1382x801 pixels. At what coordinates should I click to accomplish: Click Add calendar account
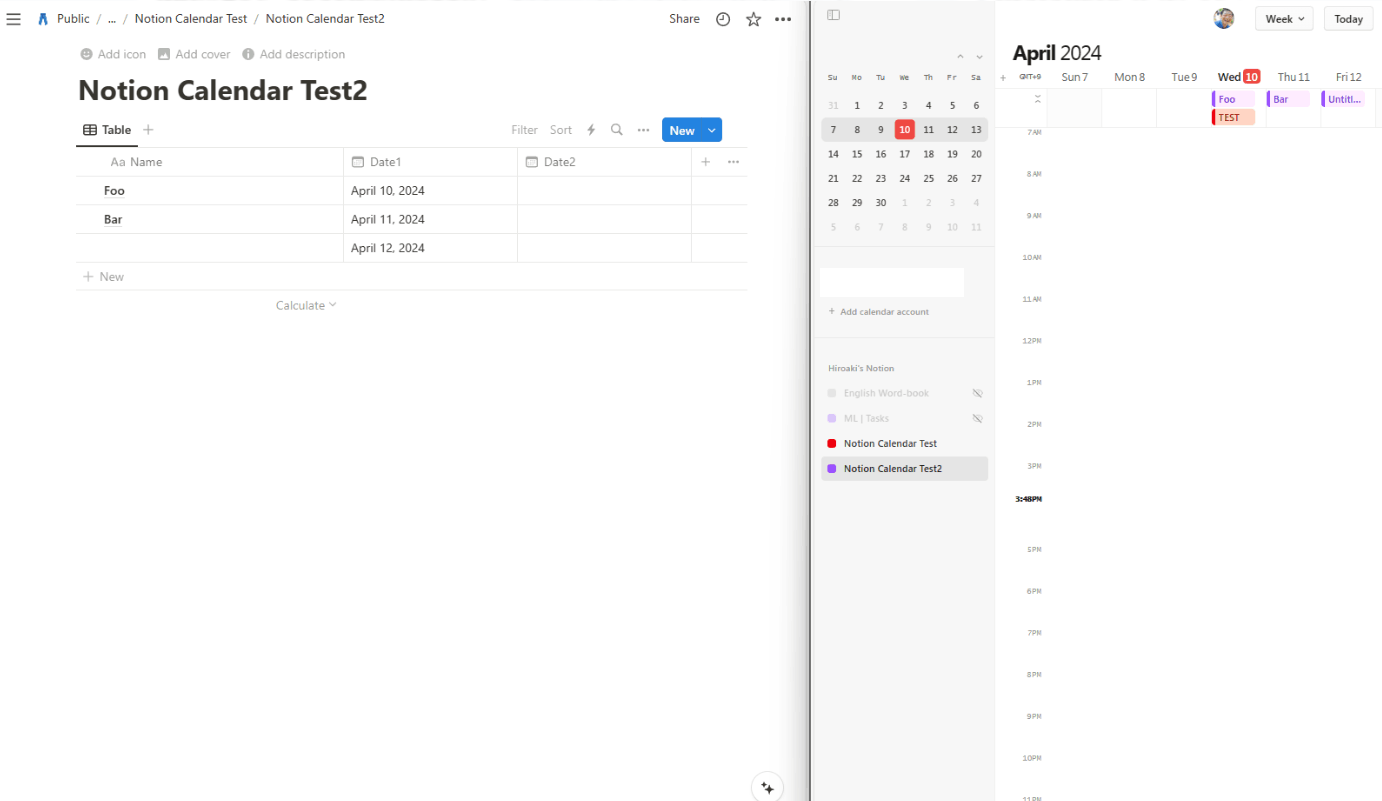click(879, 312)
